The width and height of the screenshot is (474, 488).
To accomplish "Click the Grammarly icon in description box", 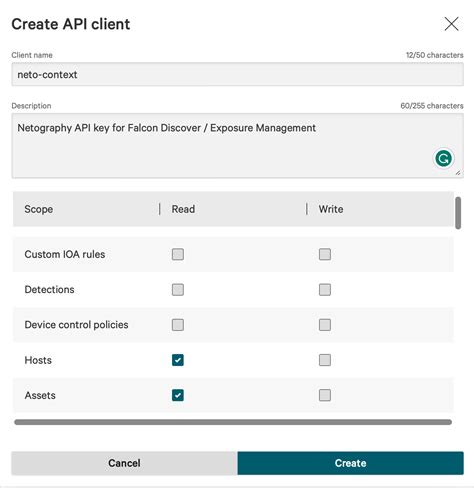I will 444,158.
